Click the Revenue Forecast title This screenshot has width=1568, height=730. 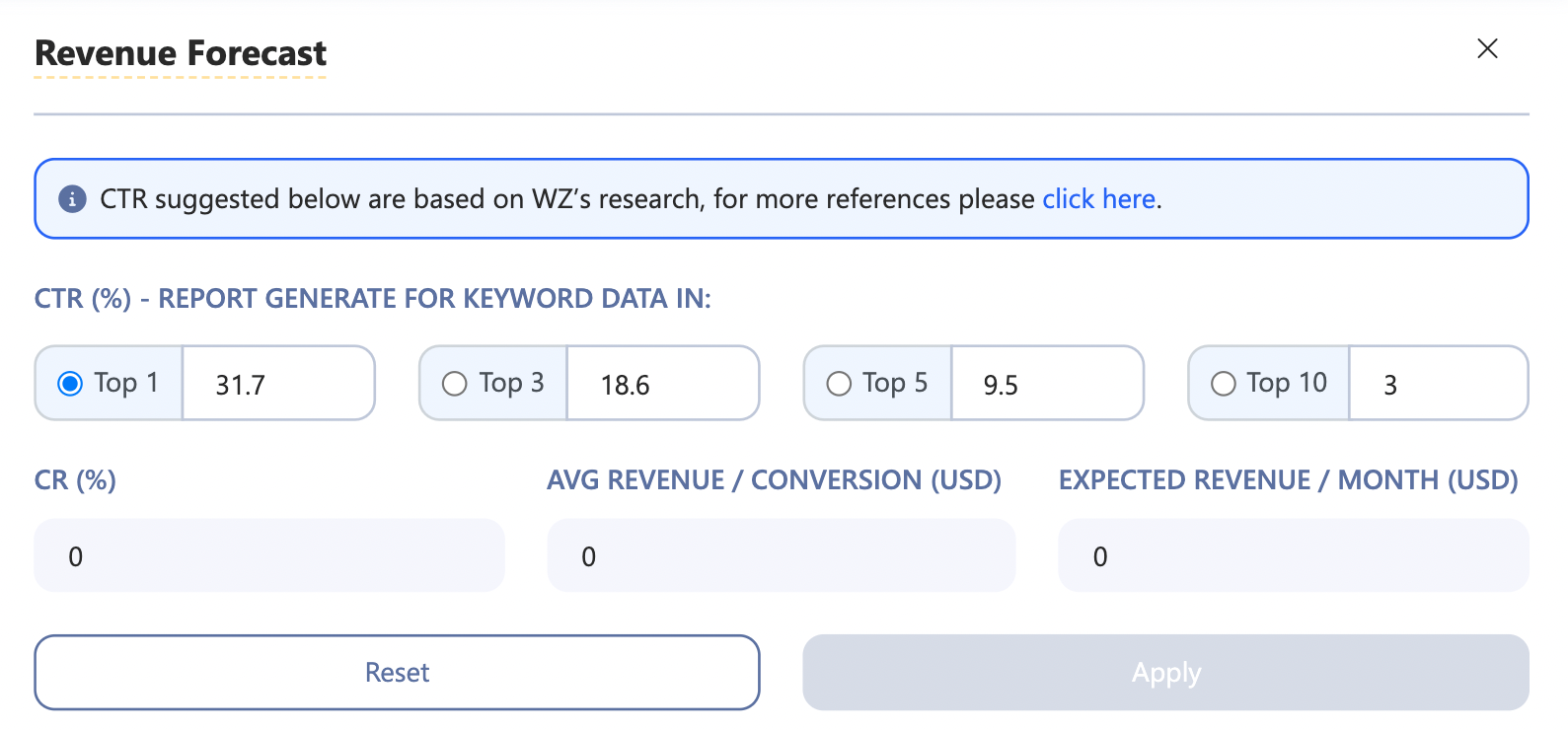181,53
